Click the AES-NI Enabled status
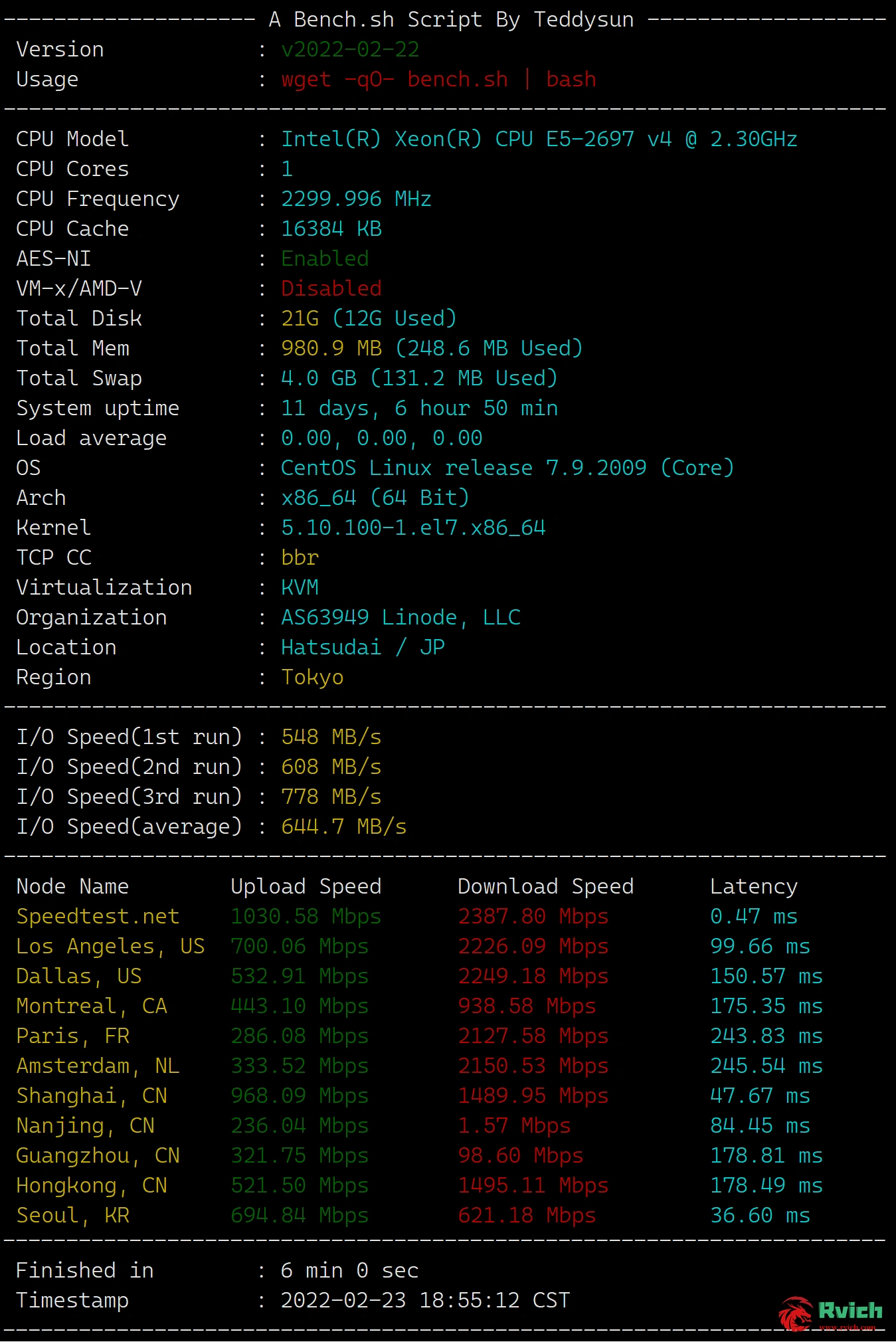The height and width of the screenshot is (1342, 896). pos(325,258)
